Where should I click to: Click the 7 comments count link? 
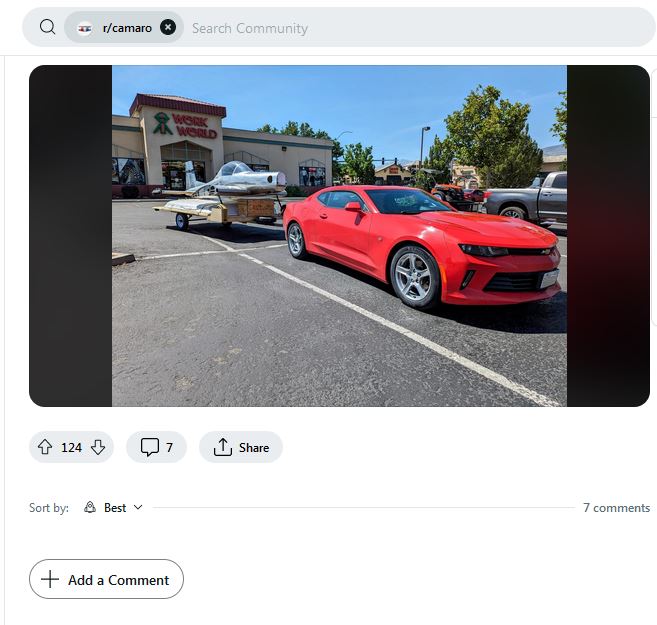pos(616,508)
